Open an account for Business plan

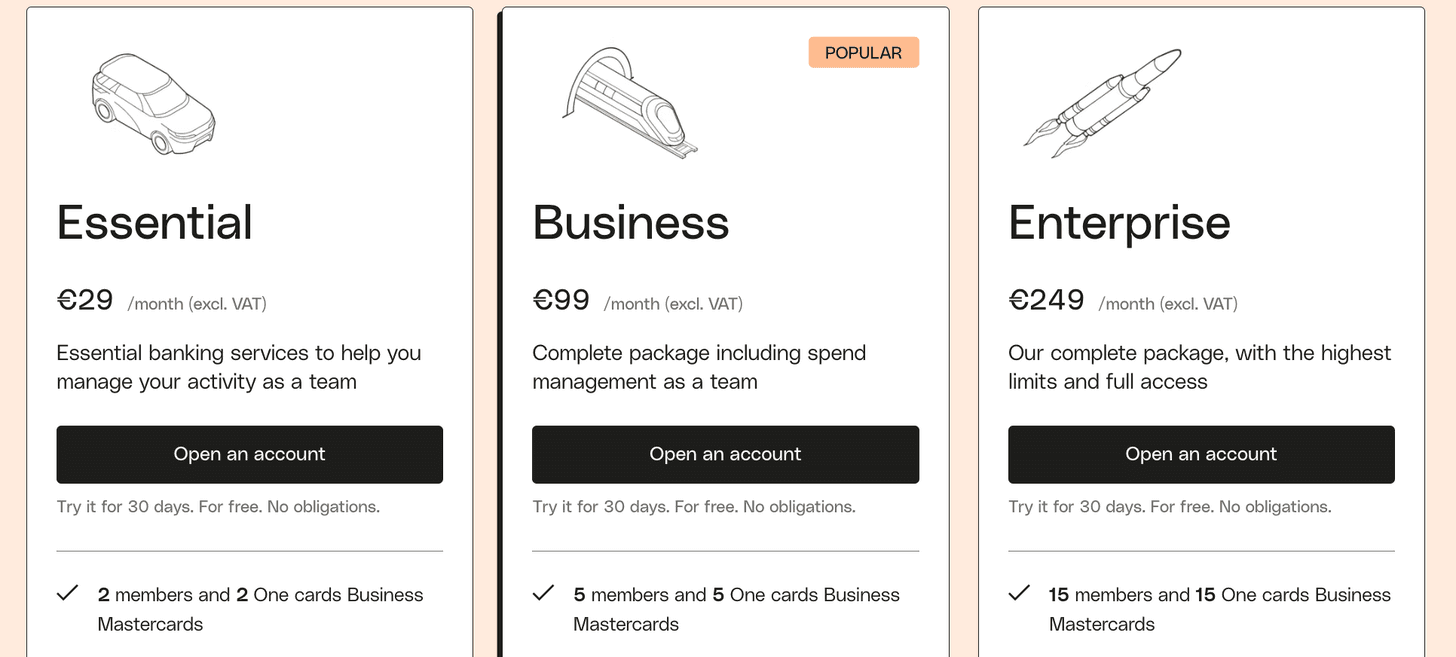(x=725, y=454)
